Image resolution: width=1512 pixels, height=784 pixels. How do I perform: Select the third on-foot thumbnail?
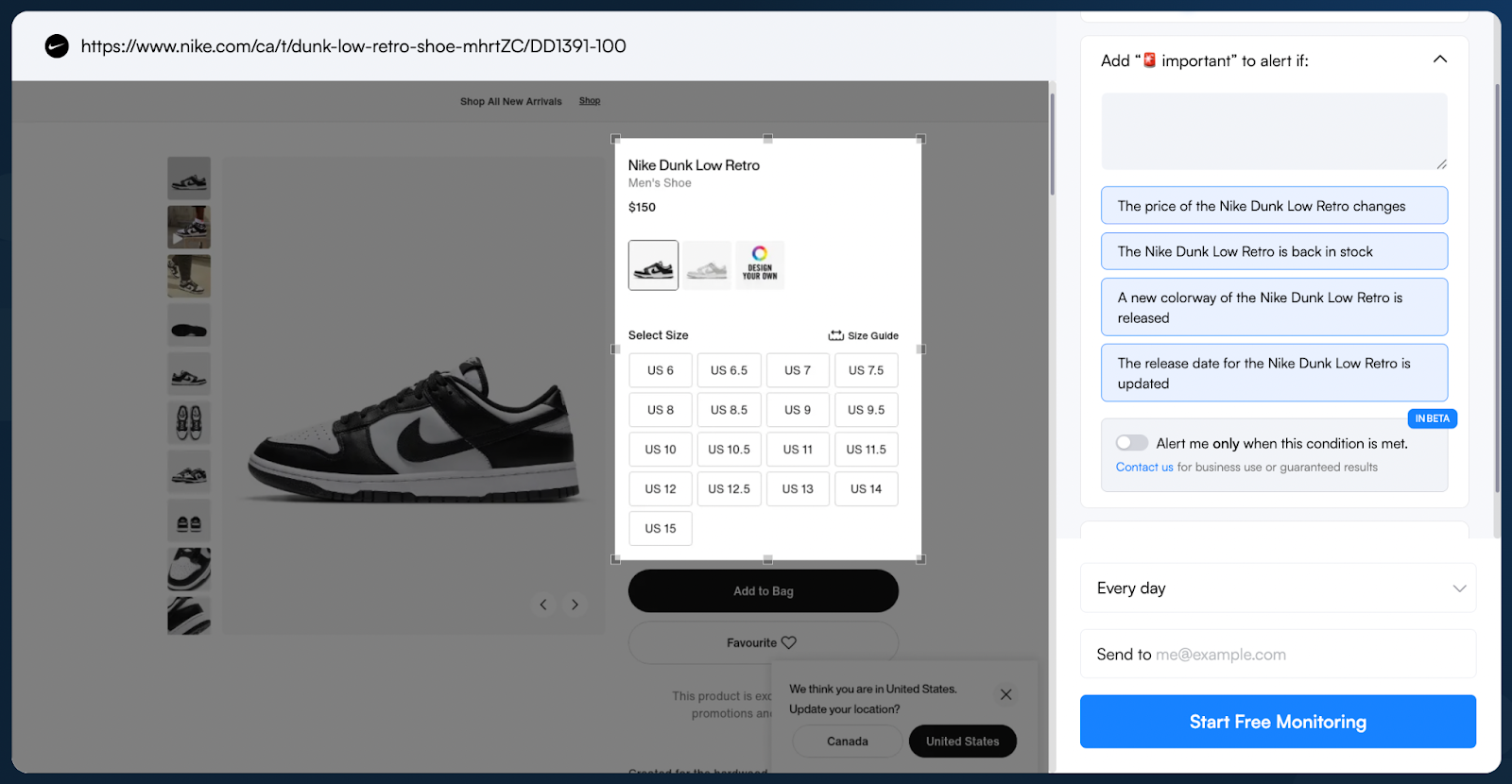(x=189, y=277)
